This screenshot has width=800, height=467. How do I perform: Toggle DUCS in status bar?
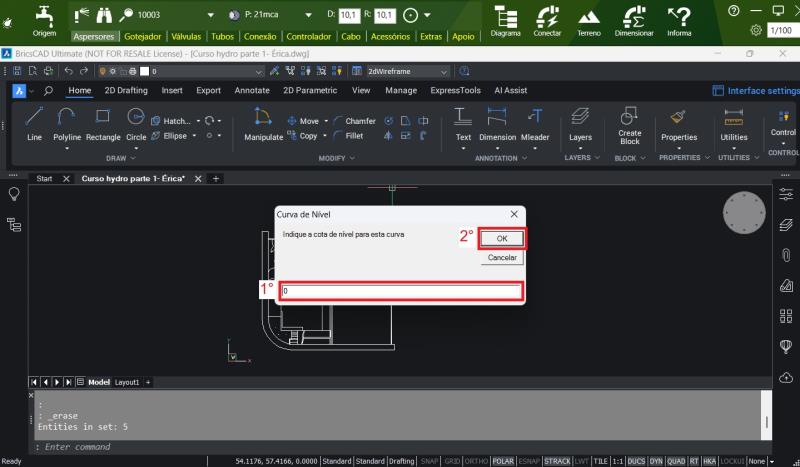(x=636, y=461)
